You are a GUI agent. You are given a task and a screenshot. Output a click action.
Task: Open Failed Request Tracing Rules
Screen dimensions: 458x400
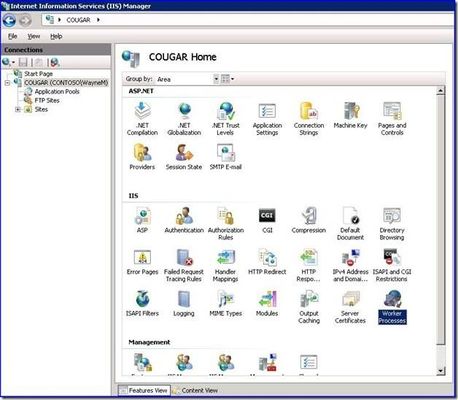[184, 265]
